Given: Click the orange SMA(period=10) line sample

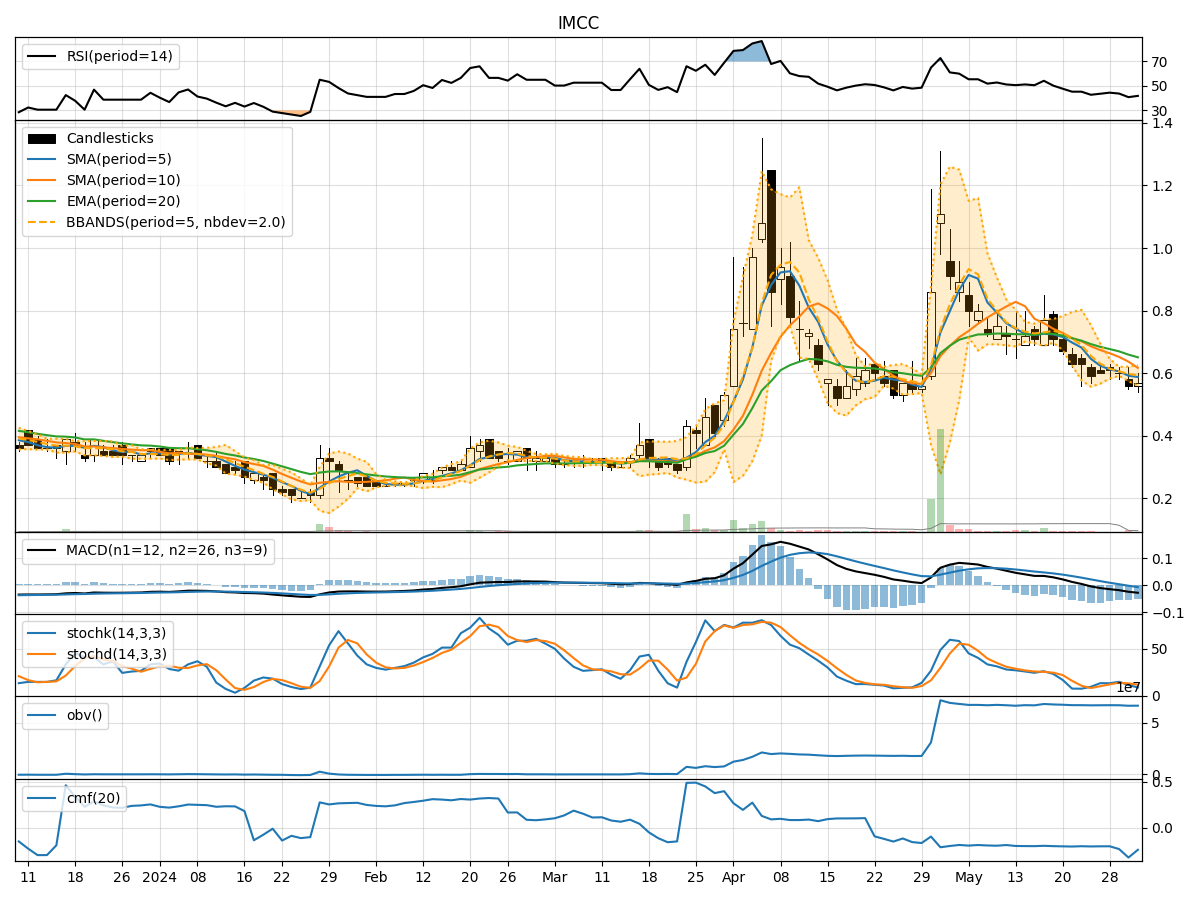Looking at the screenshot, I should pos(40,182).
